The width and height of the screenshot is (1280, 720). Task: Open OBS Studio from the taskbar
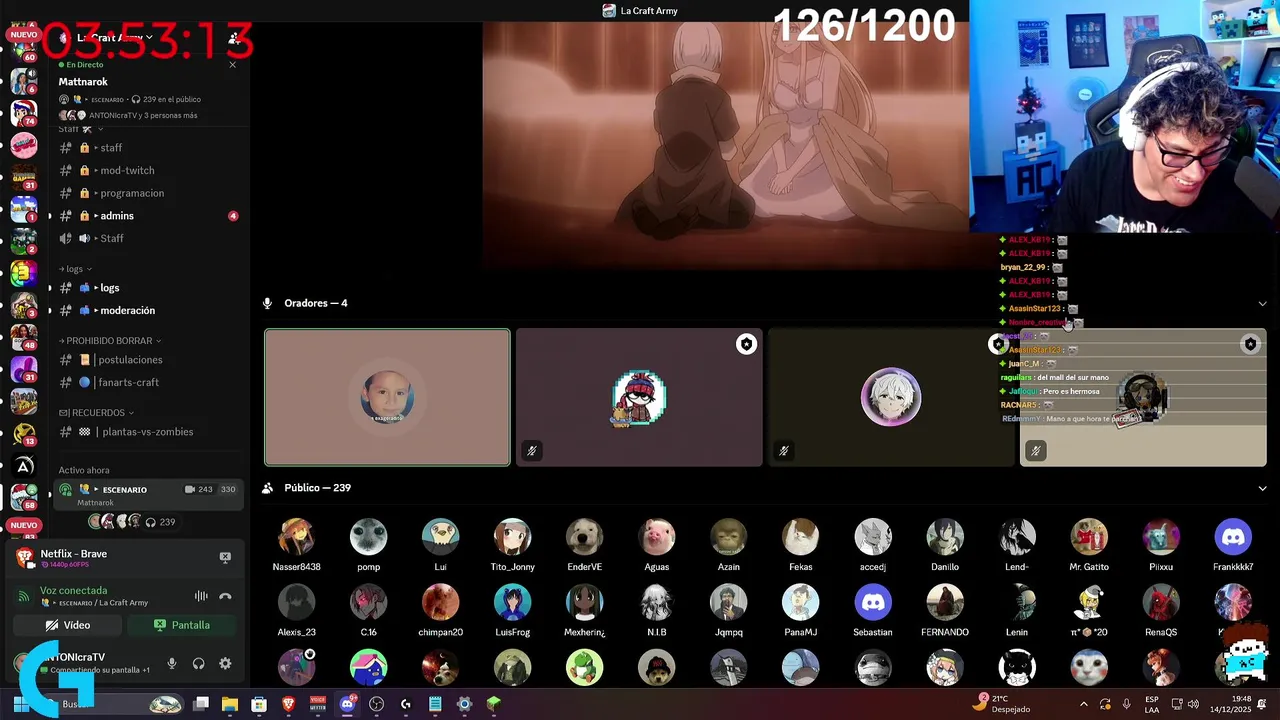377,704
